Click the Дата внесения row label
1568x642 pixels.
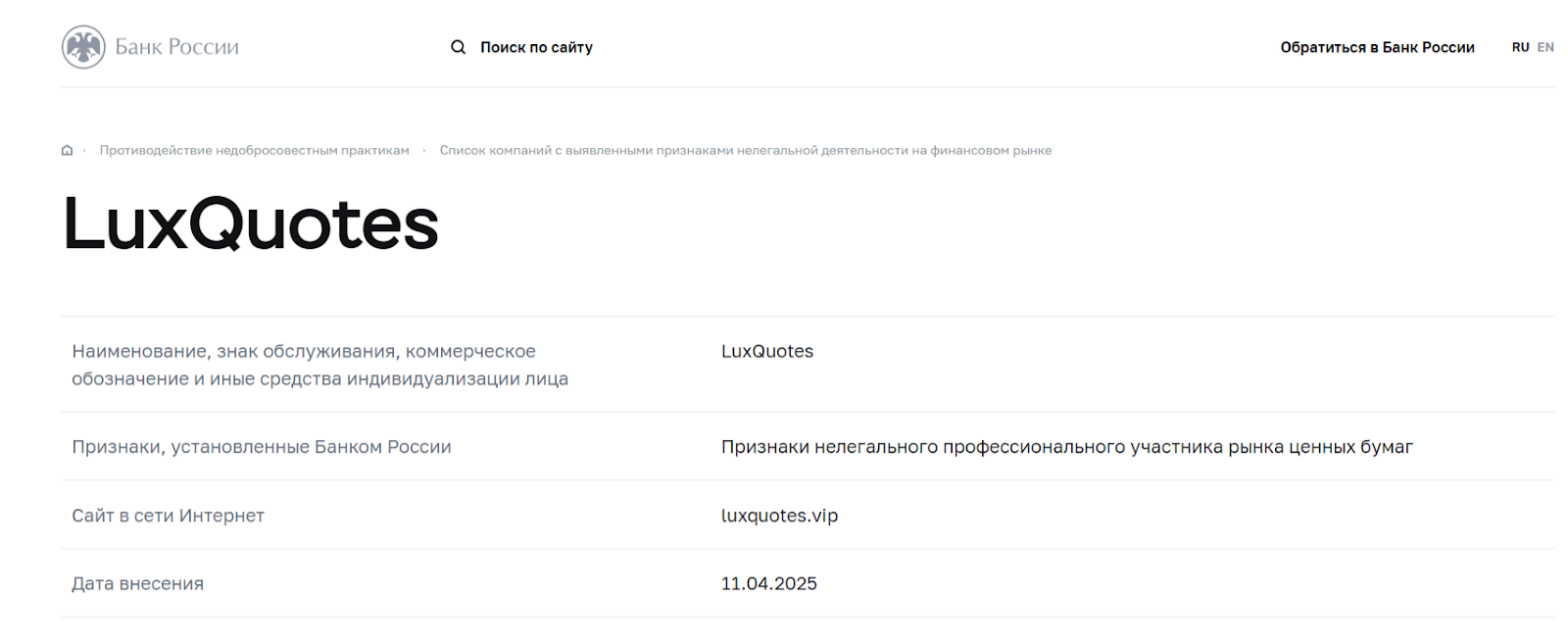[x=138, y=584]
